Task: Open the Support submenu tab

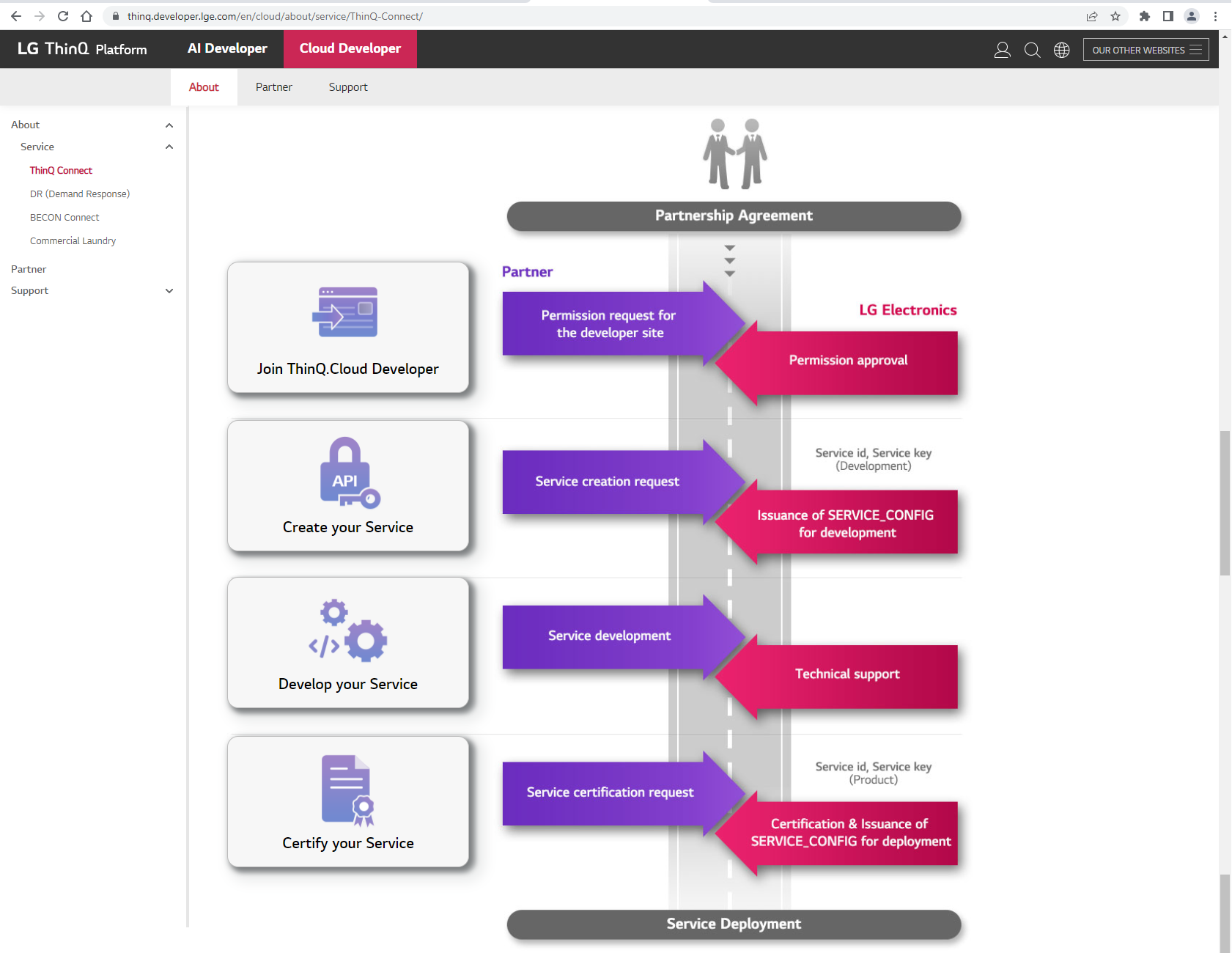Action: pyautogui.click(x=348, y=87)
